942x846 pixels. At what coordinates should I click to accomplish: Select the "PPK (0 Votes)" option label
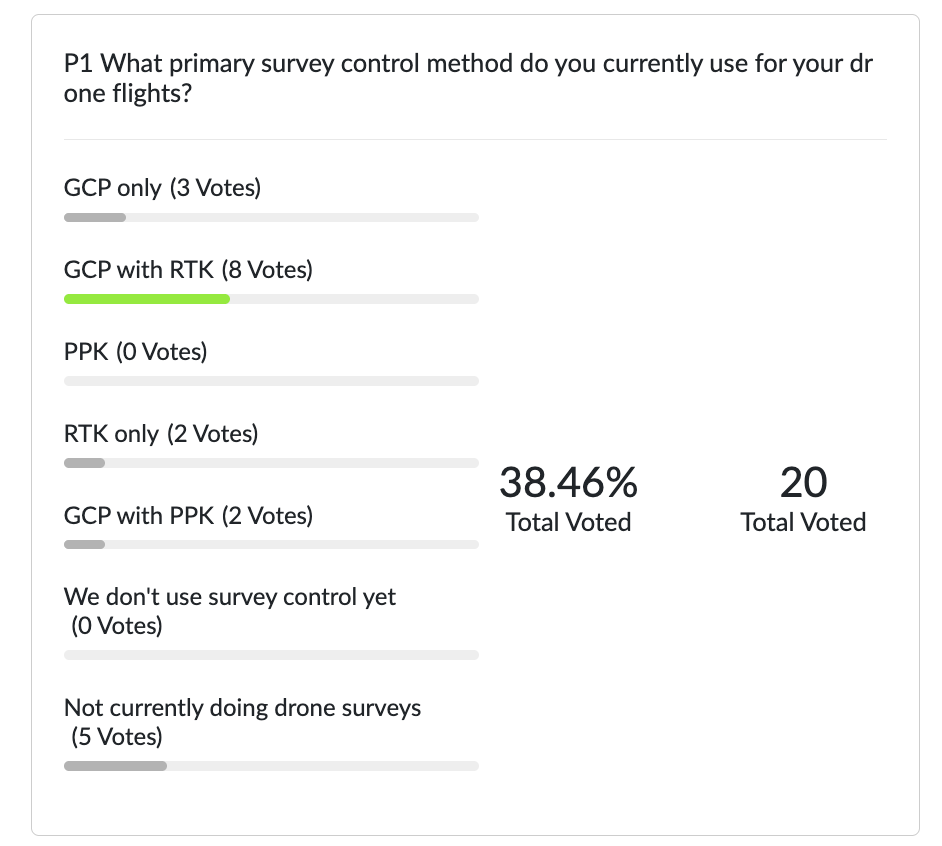pyautogui.click(x=135, y=351)
